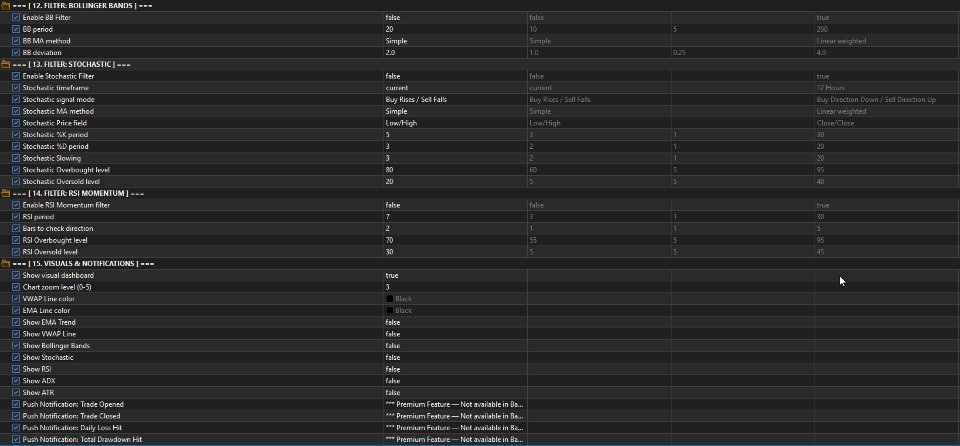The width and height of the screenshot is (960, 446).
Task: Toggle the Show Bollinger Bands checkbox
Action: (16, 346)
